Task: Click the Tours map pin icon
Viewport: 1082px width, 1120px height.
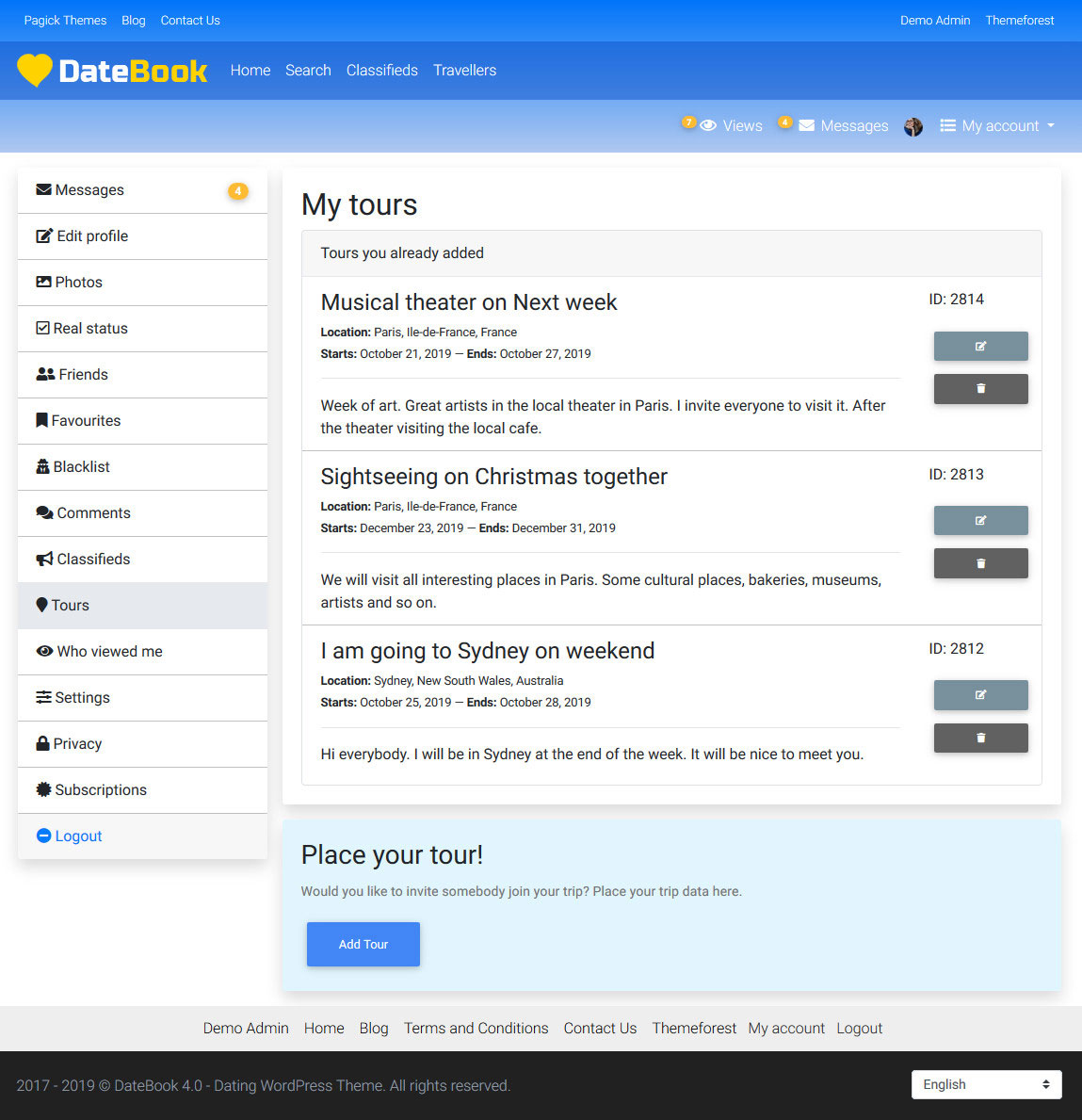Action: pyautogui.click(x=41, y=605)
